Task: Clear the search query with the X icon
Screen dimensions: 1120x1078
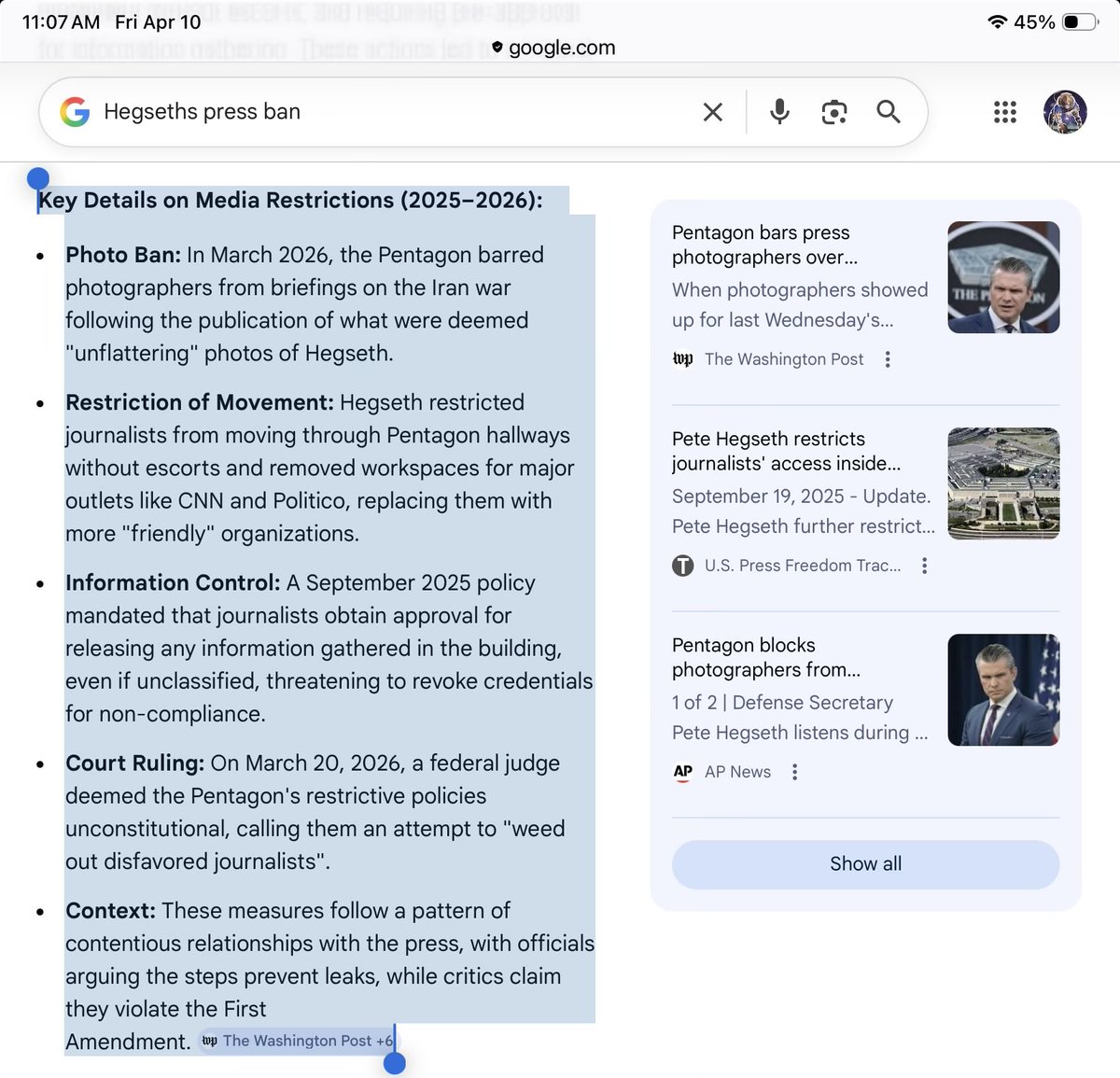Action: pos(713,113)
